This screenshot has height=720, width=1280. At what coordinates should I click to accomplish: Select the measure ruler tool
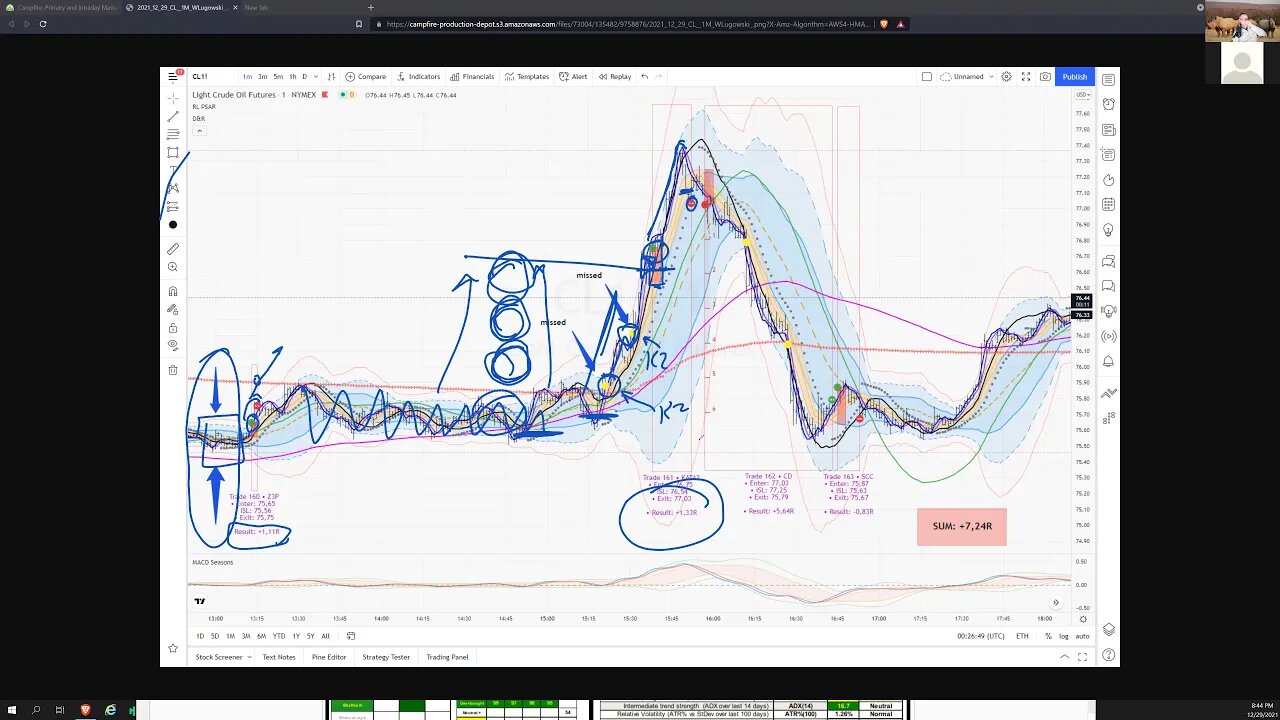(x=173, y=249)
